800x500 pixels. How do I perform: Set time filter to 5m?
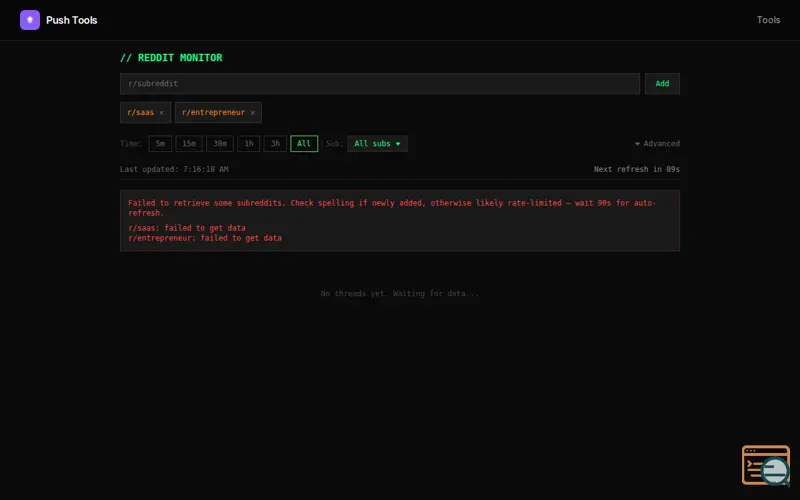coord(160,143)
